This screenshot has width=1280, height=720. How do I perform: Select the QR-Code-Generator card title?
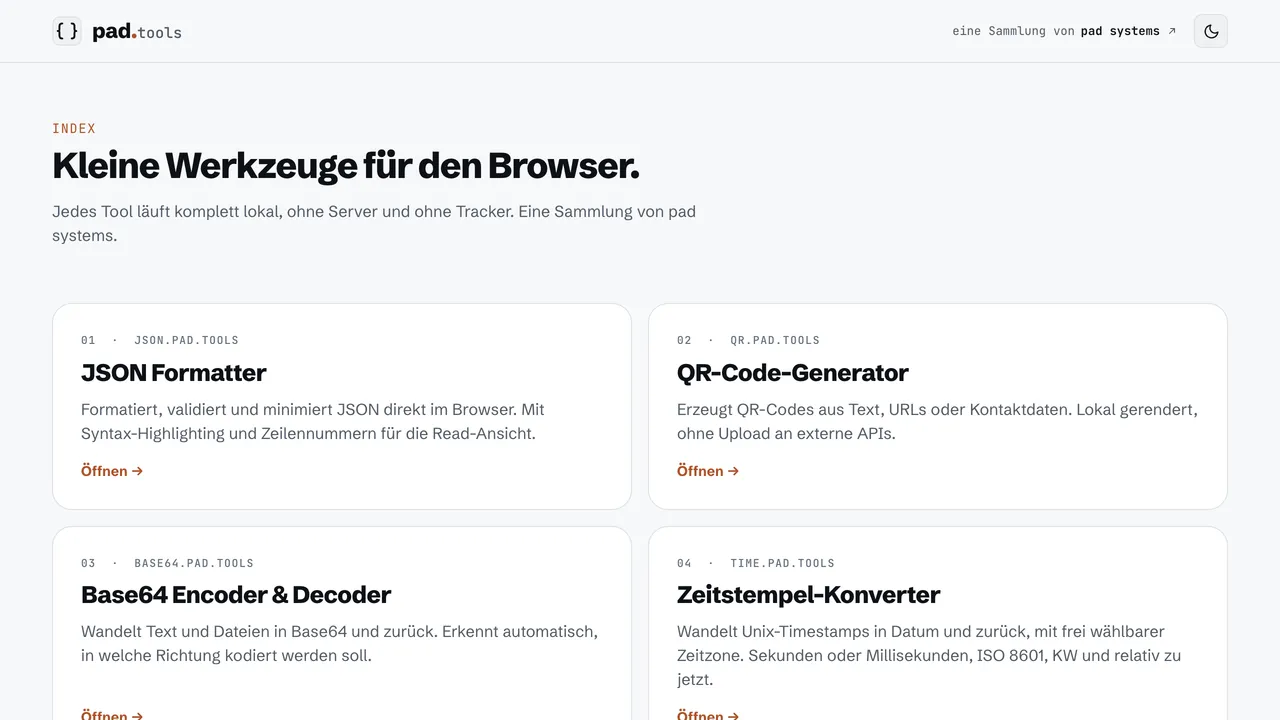tap(793, 373)
